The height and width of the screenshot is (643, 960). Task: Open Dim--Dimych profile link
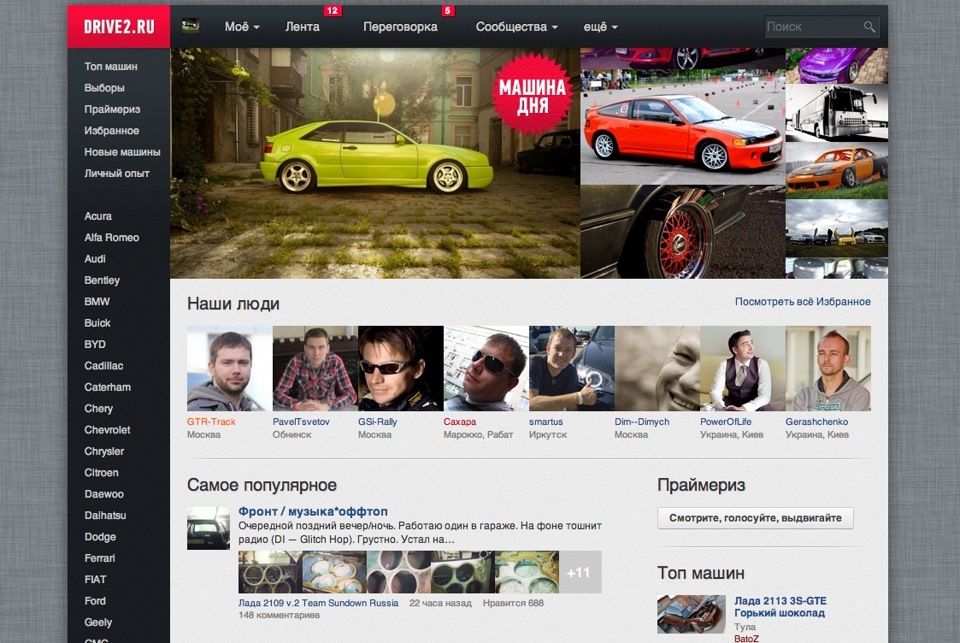coord(642,421)
